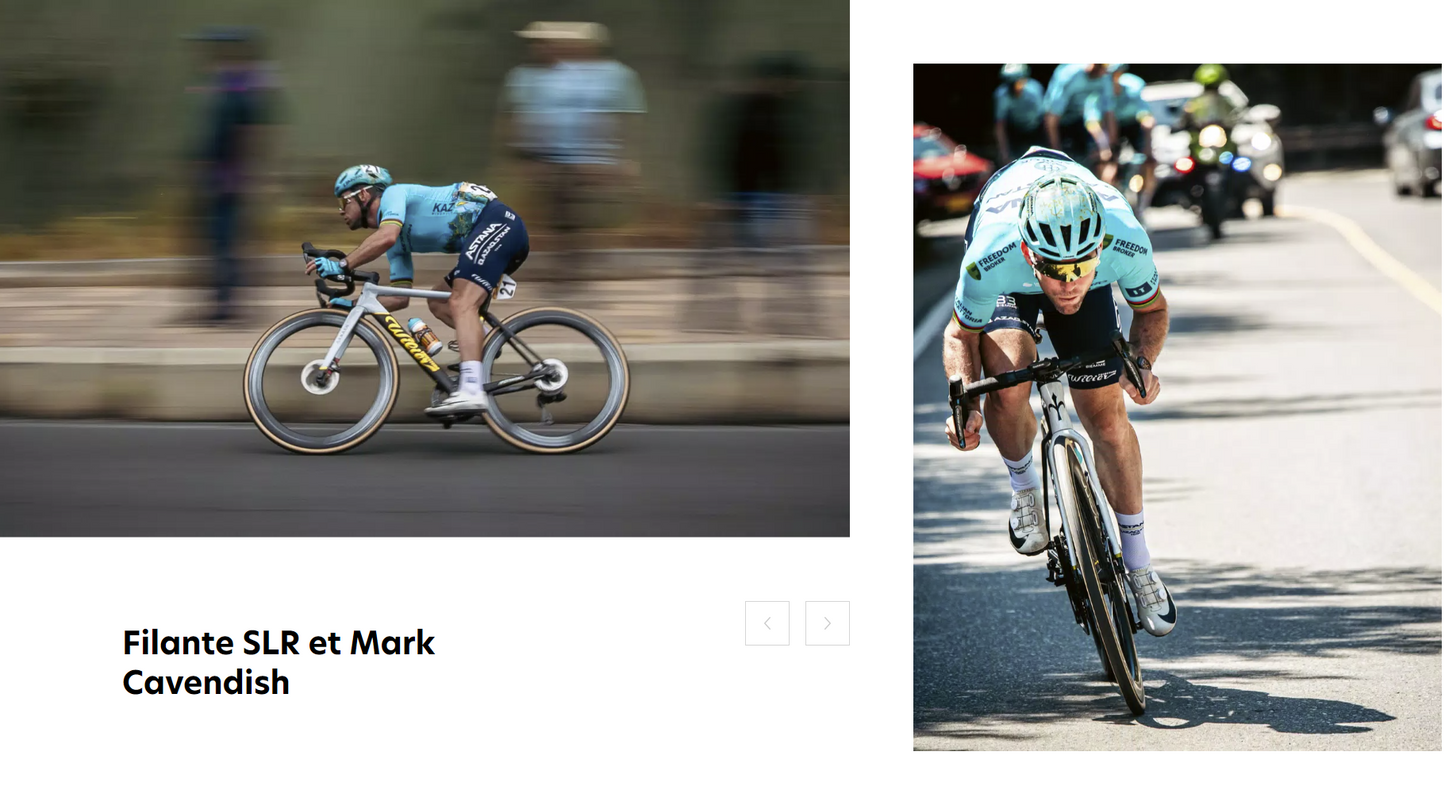
Task: Advance carousel with the right chevron arrow
Action: (x=827, y=623)
